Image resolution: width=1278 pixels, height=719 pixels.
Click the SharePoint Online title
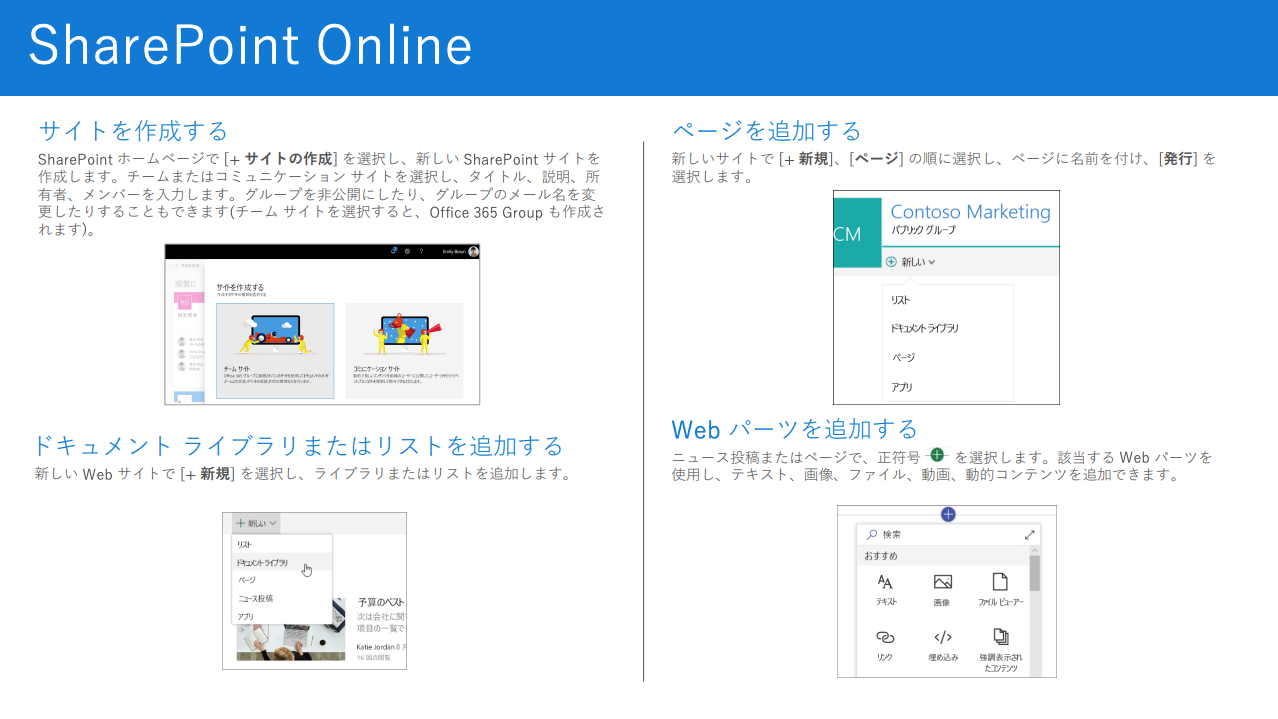point(250,46)
